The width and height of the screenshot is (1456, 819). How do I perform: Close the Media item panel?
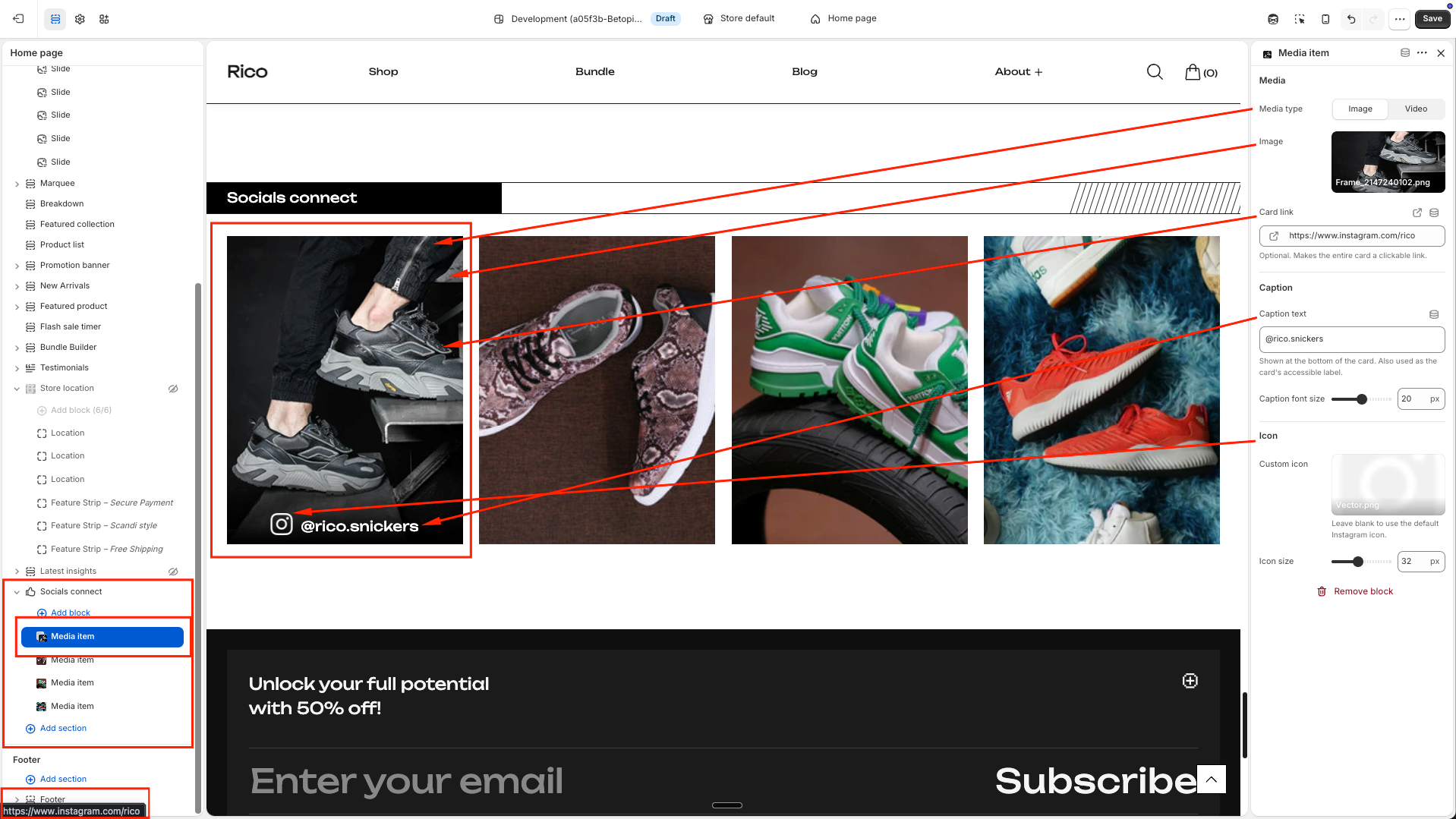(1441, 53)
